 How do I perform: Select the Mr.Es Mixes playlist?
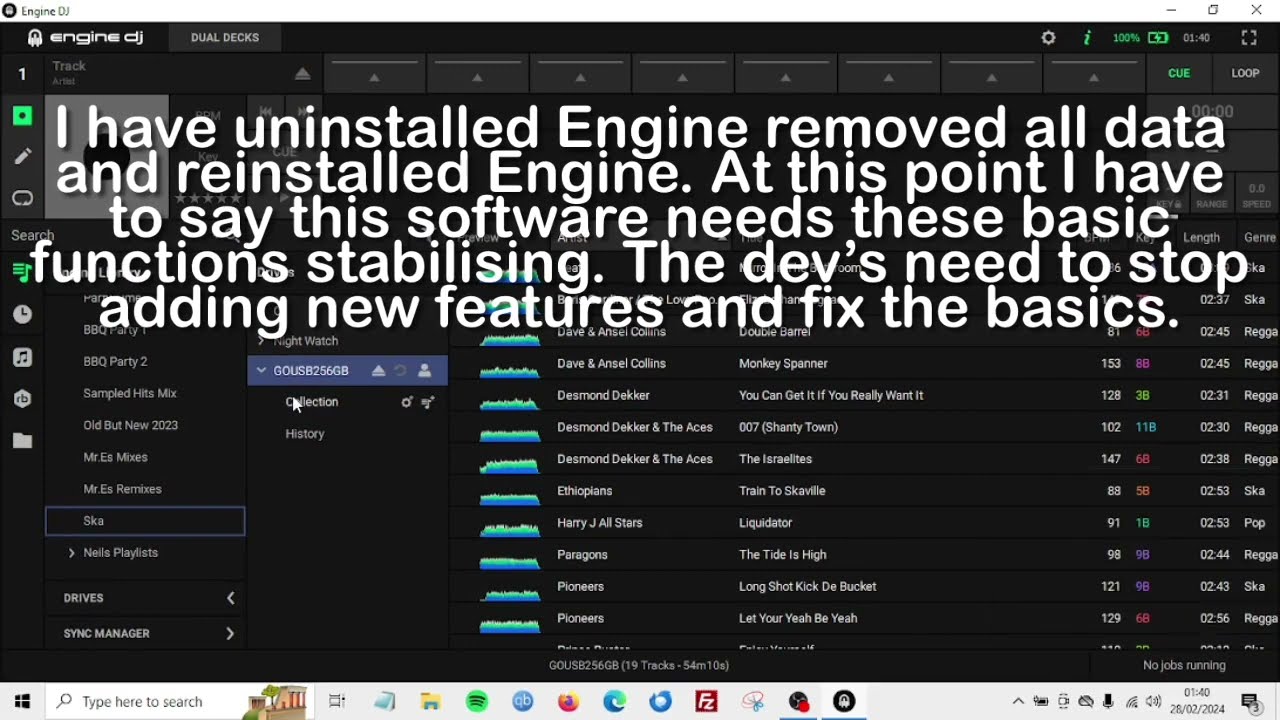click(116, 458)
